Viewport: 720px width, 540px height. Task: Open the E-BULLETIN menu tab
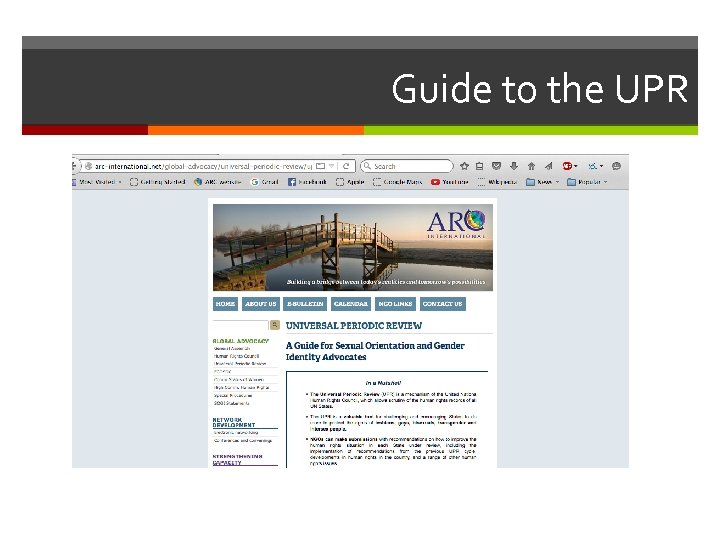click(305, 304)
